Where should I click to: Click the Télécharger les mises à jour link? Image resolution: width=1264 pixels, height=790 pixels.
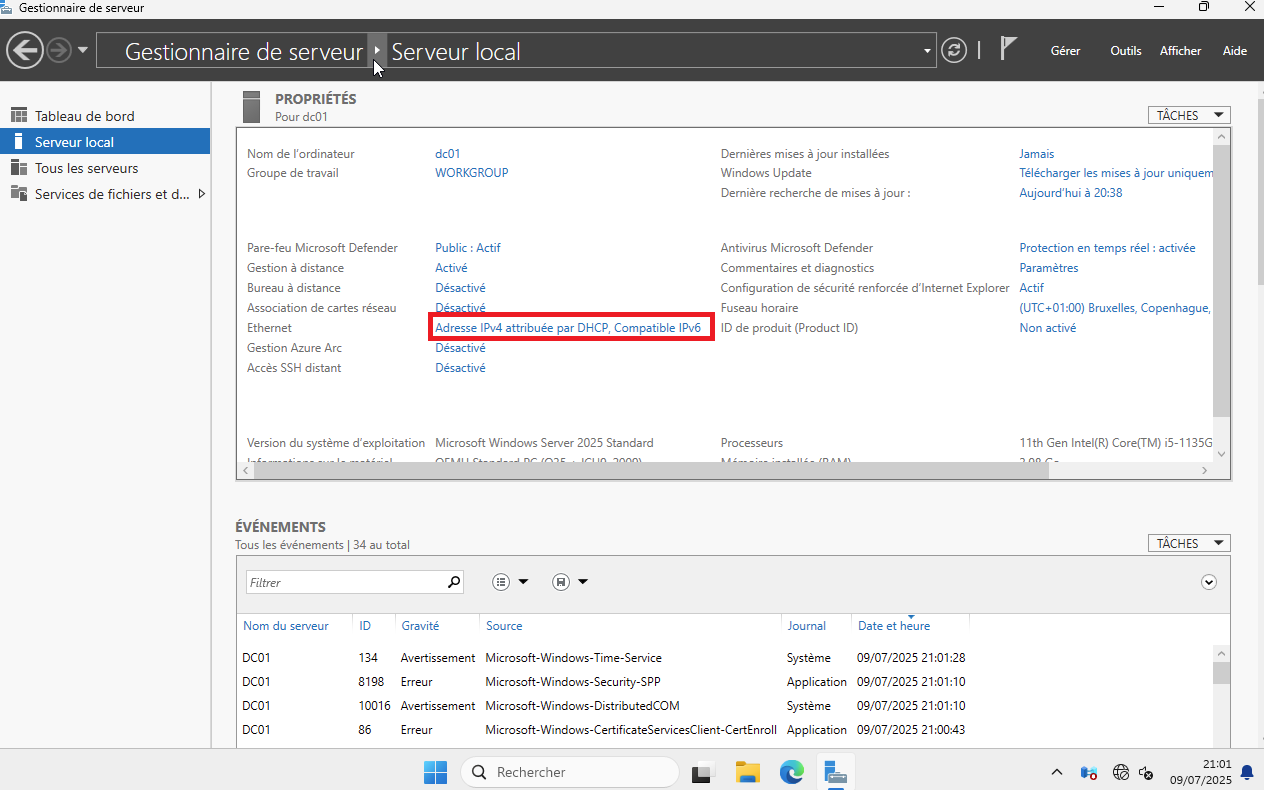point(1116,173)
